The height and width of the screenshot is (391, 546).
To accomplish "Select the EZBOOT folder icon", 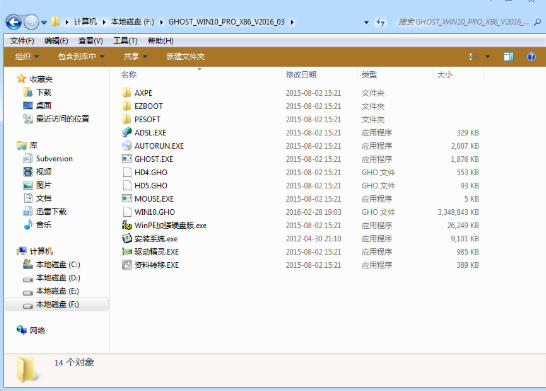I will tap(127, 106).
